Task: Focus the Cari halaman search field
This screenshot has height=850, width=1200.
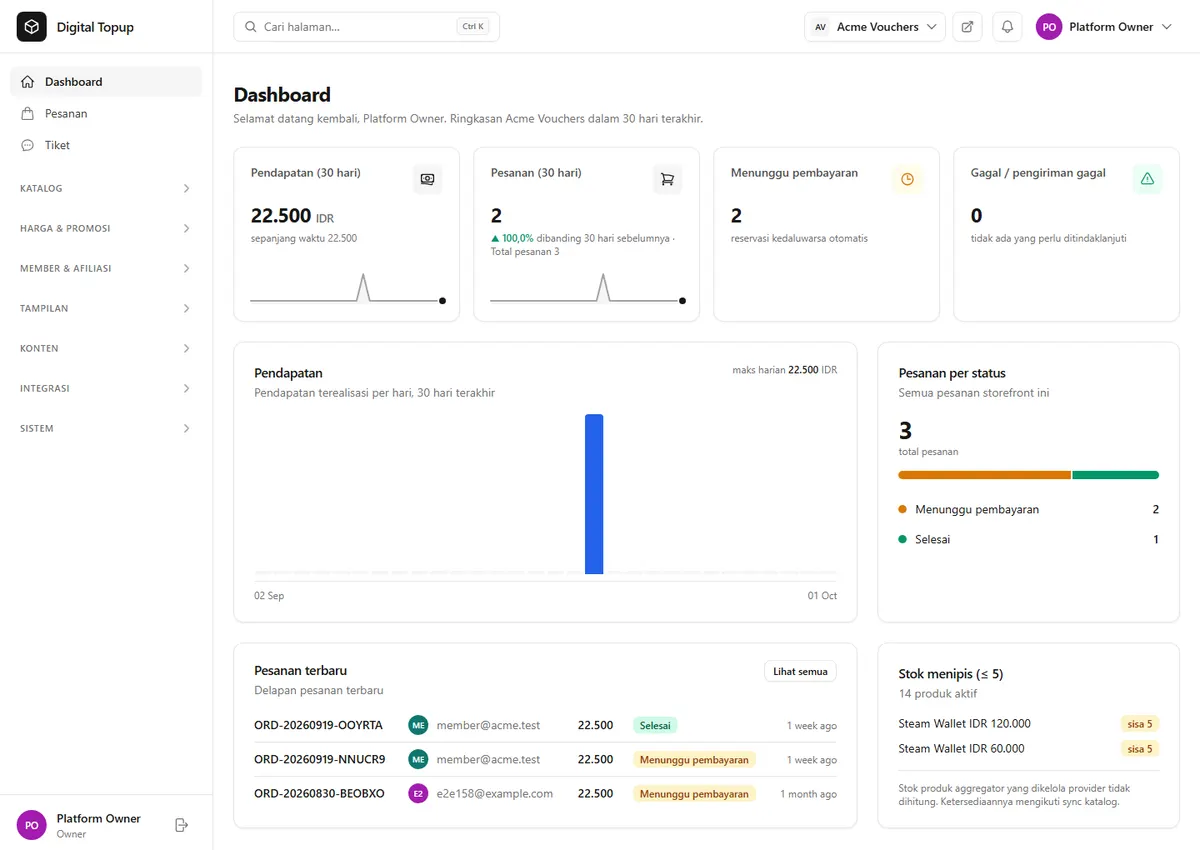Action: click(366, 27)
